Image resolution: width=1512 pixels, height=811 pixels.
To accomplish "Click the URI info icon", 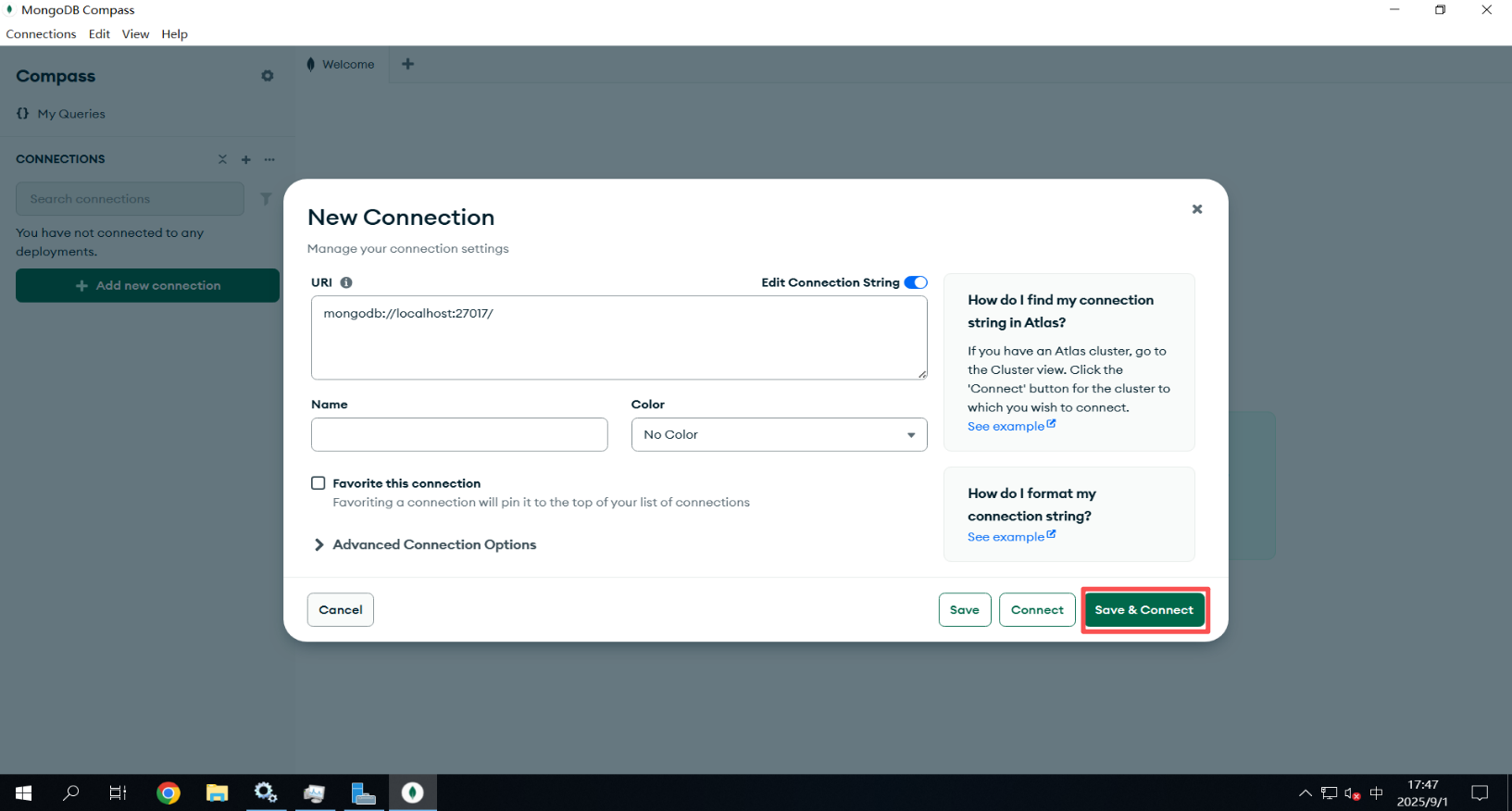I will coord(346,282).
